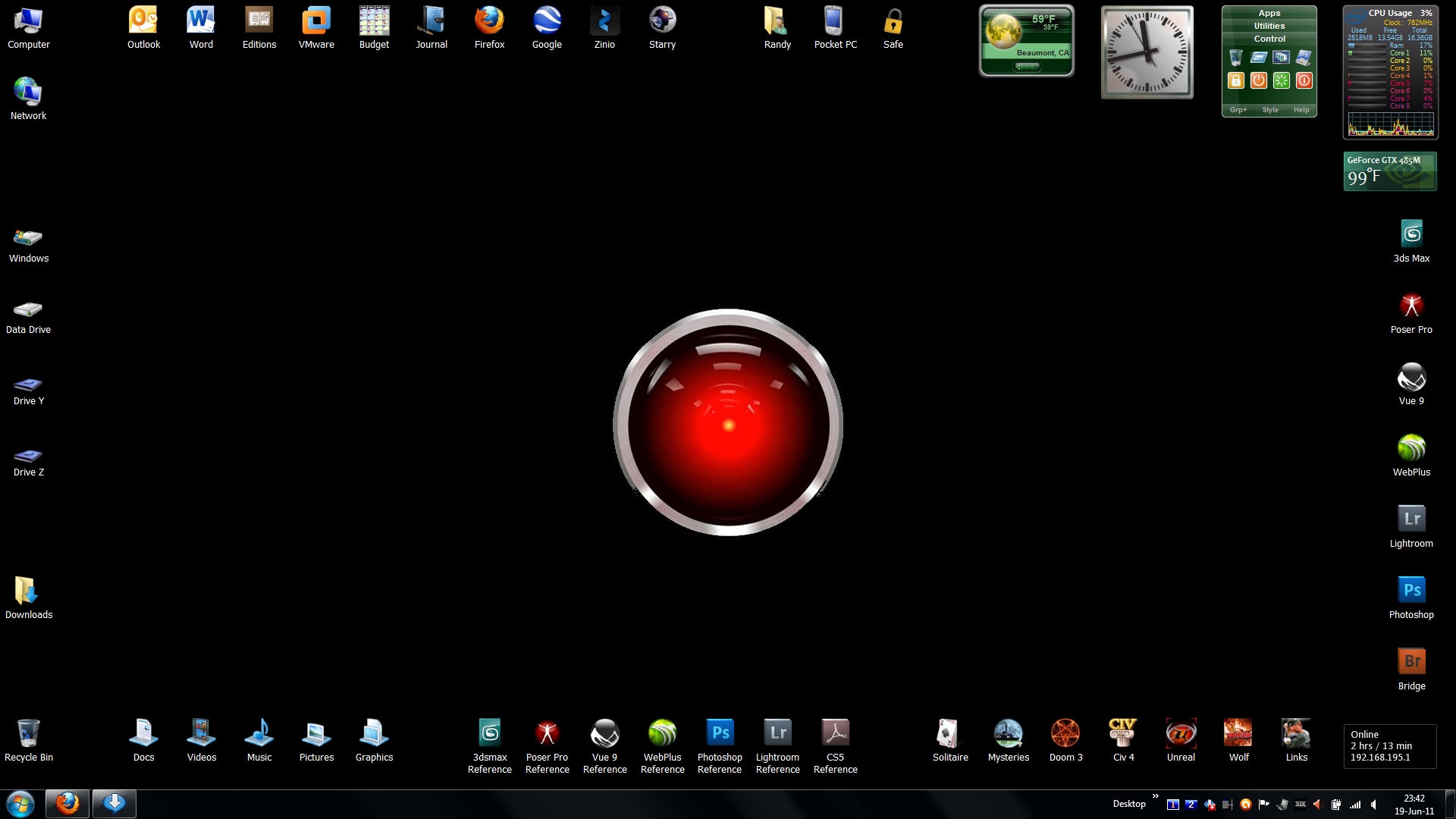Open the Google Earth shortcut labeled Google
This screenshot has width=1456, height=819.
(547, 28)
